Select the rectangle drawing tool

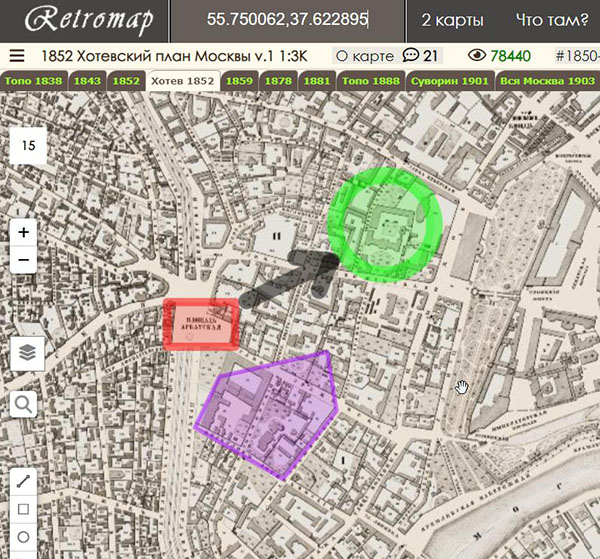(24, 509)
